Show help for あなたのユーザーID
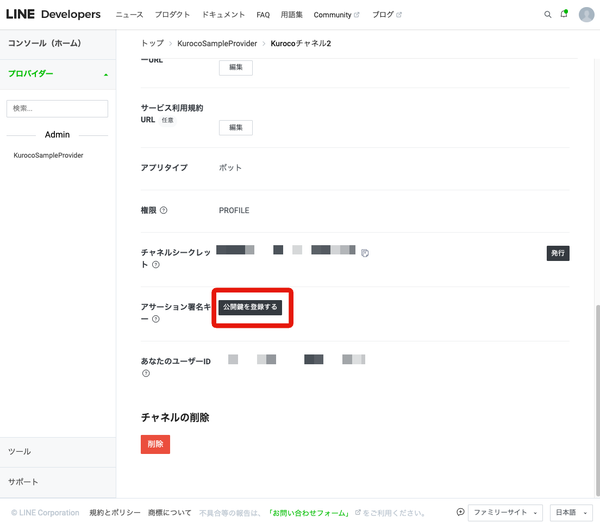The height and width of the screenshot is (523, 600). pyautogui.click(x=146, y=373)
